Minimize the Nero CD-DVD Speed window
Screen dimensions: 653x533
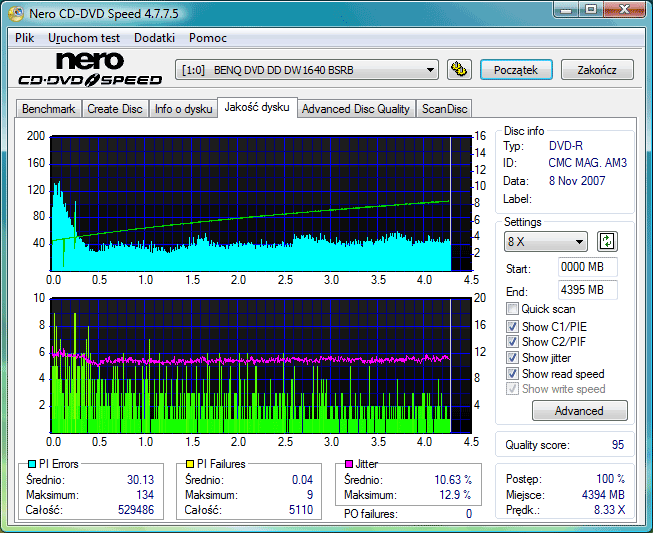(566, 9)
